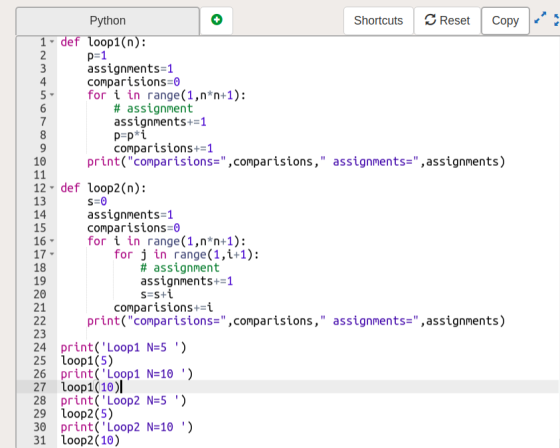
Task: Click 'for j in range(1,i+1):' line
Action: tap(186, 254)
